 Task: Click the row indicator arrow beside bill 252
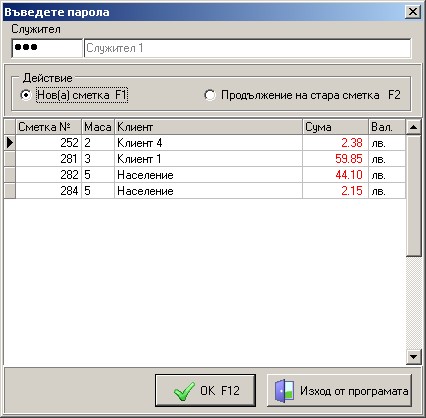(10, 143)
